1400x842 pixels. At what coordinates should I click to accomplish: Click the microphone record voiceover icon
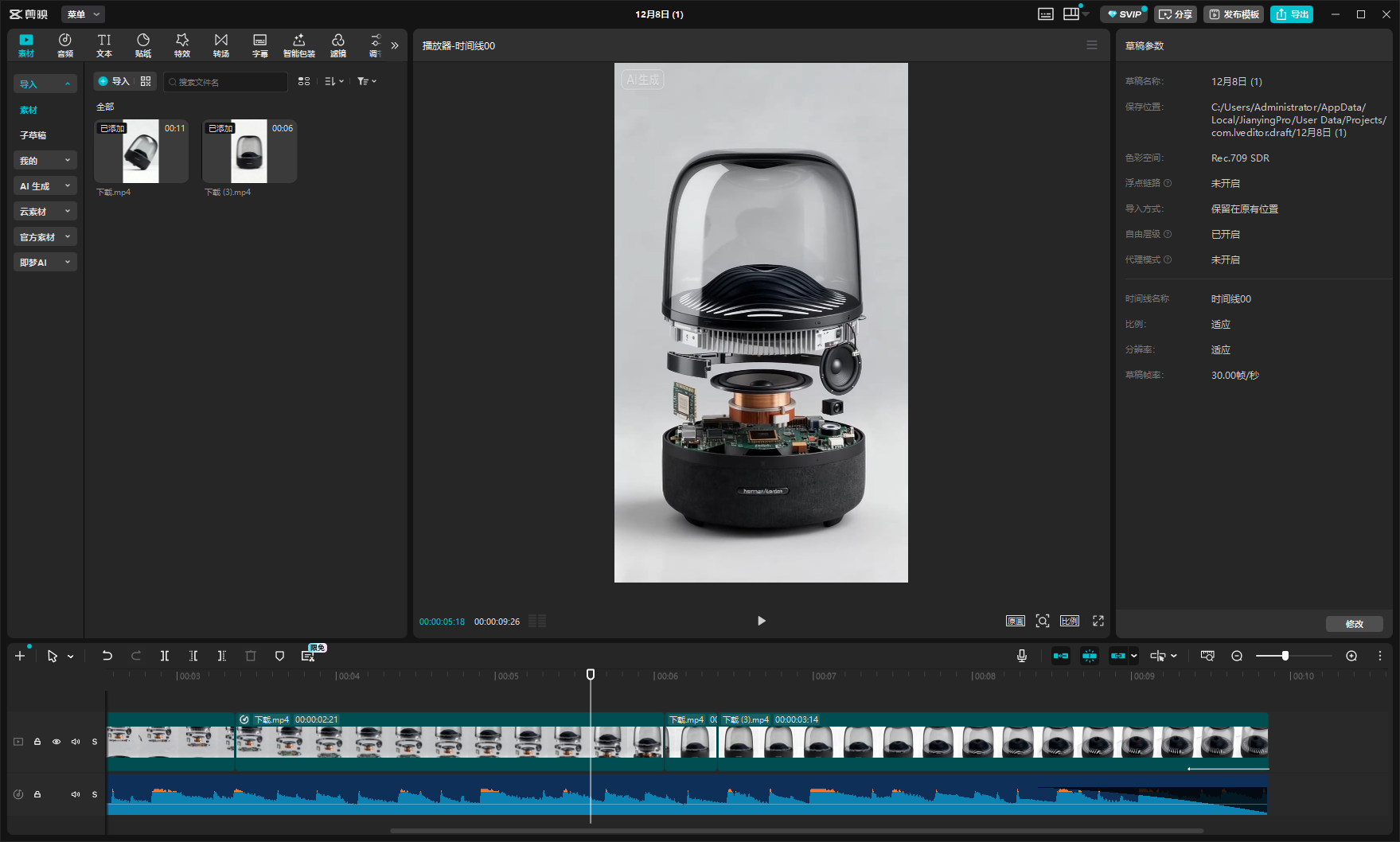[x=1022, y=656]
